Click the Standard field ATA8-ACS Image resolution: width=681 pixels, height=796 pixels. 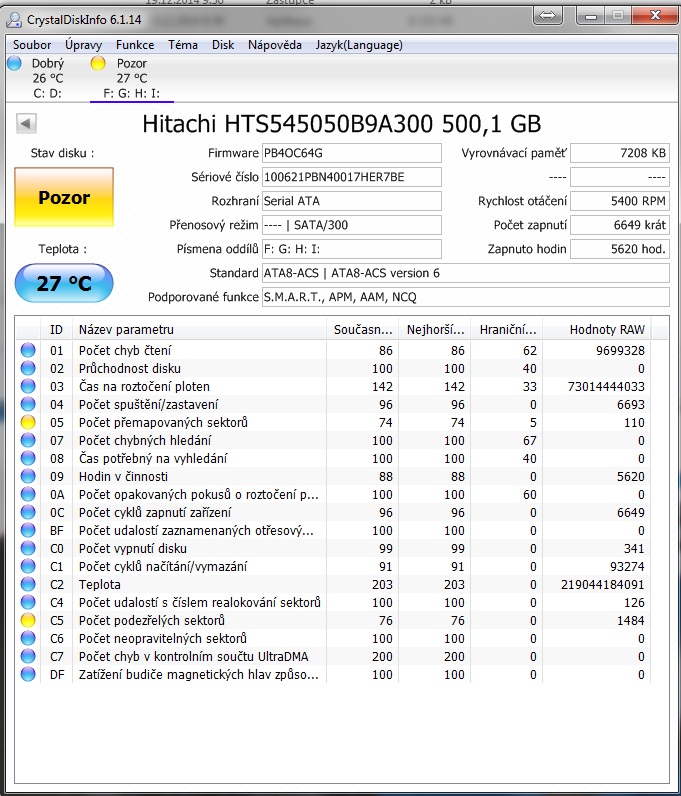point(466,273)
